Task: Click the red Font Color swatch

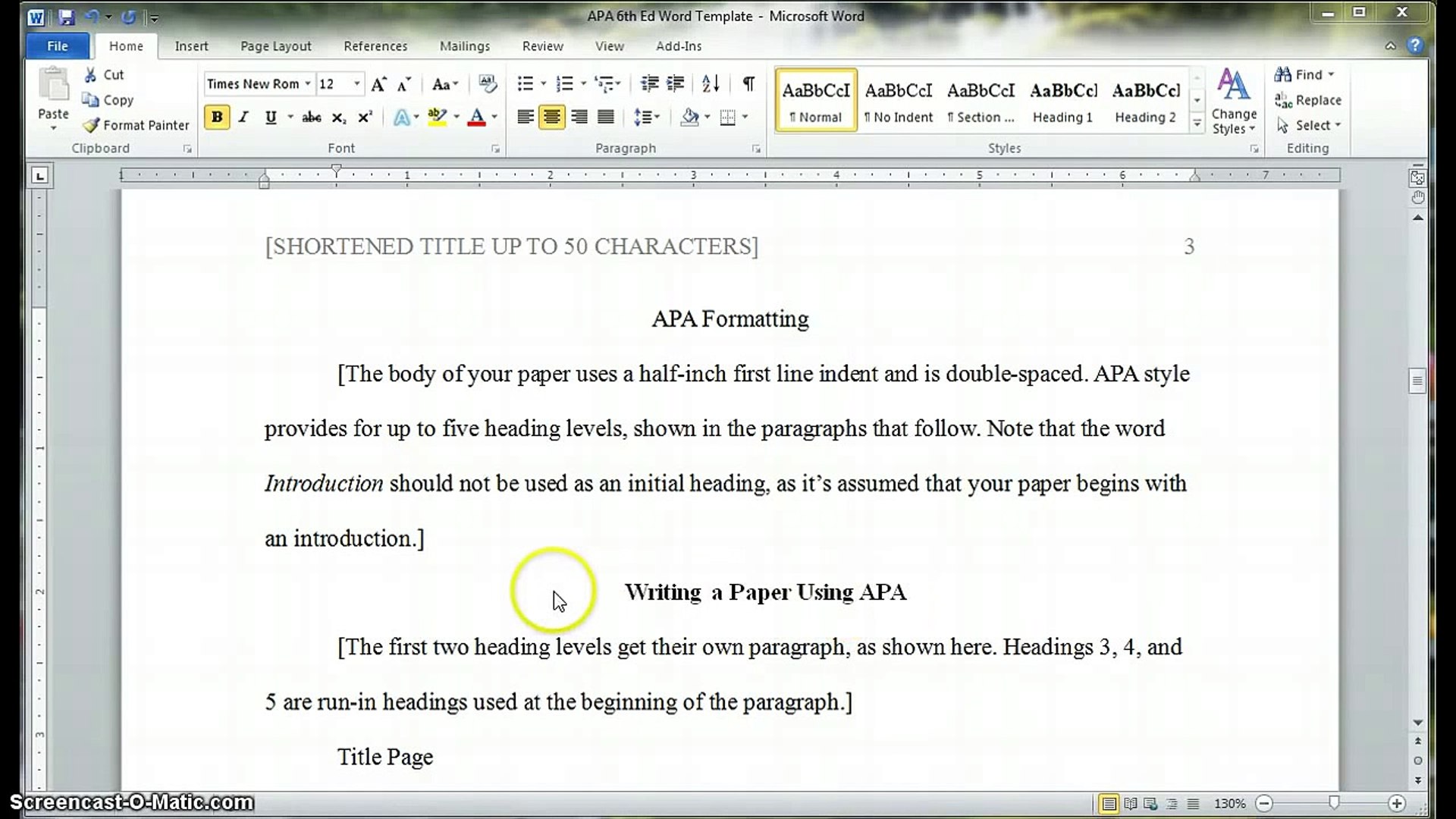Action: coord(476,118)
